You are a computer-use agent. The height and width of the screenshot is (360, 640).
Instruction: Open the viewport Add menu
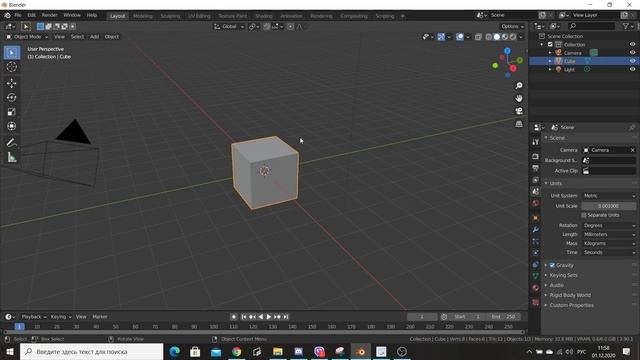coord(94,37)
